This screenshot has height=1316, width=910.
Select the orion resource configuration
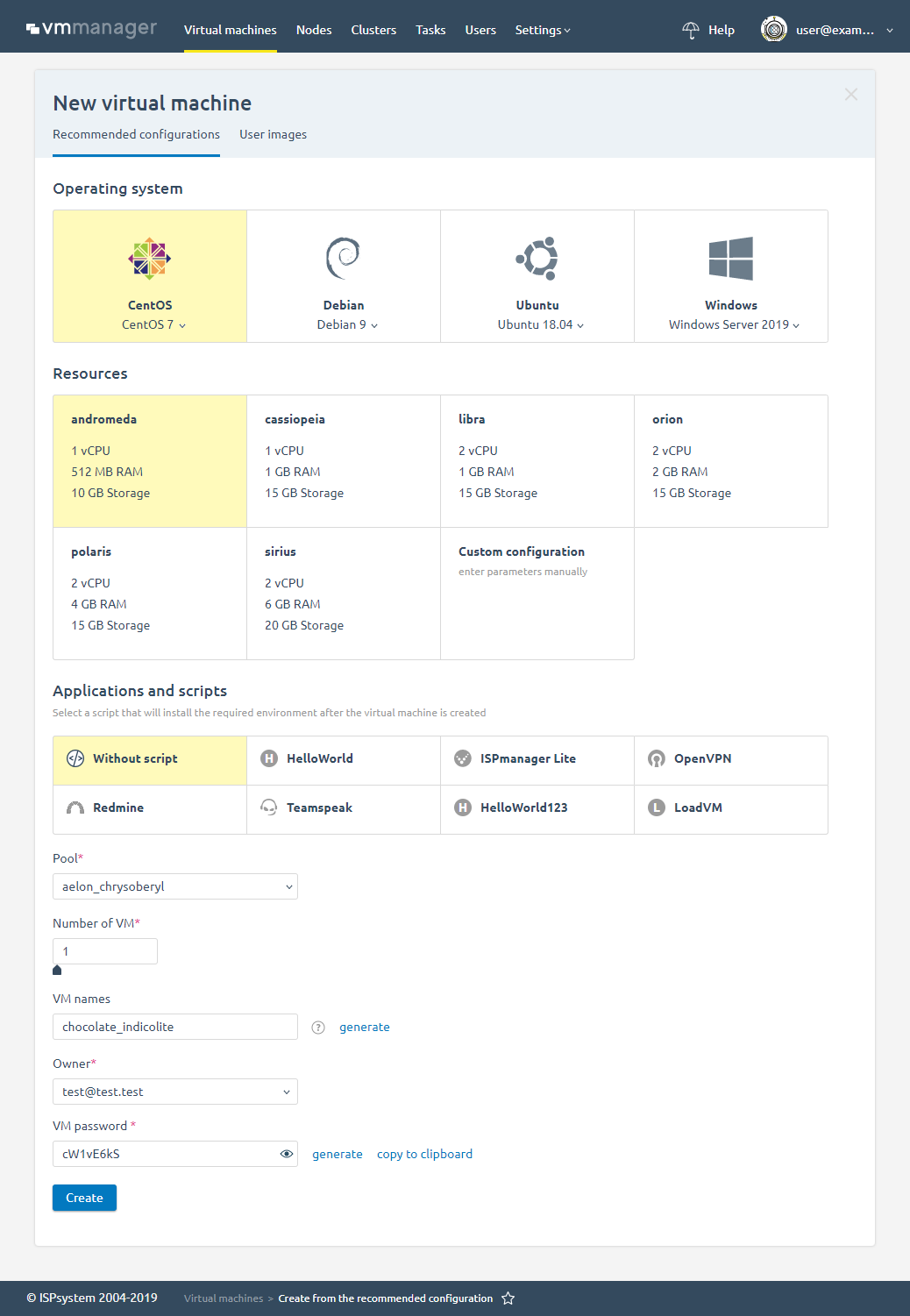731,461
